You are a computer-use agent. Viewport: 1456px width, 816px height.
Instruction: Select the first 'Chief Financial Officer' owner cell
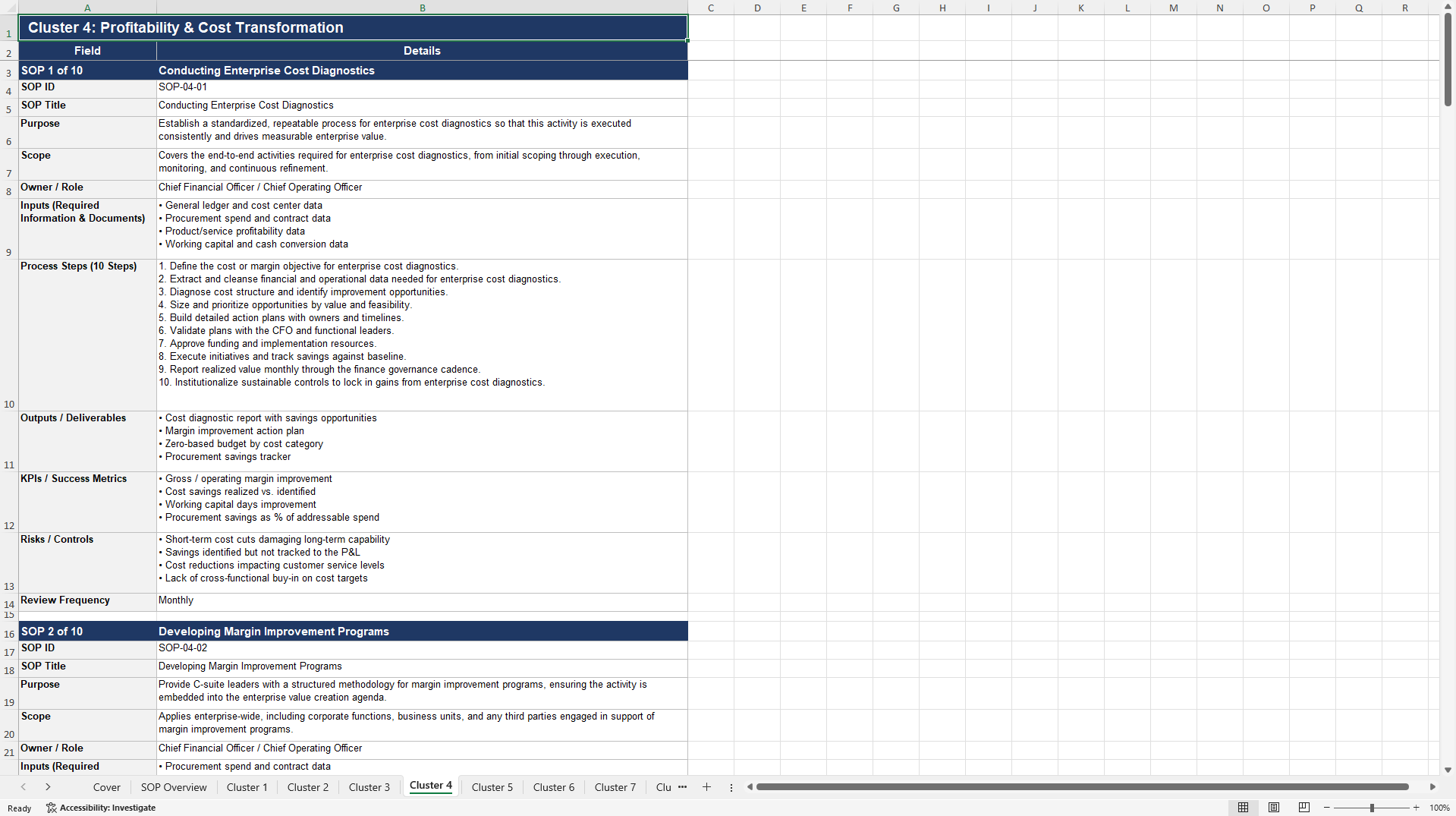[x=422, y=189]
